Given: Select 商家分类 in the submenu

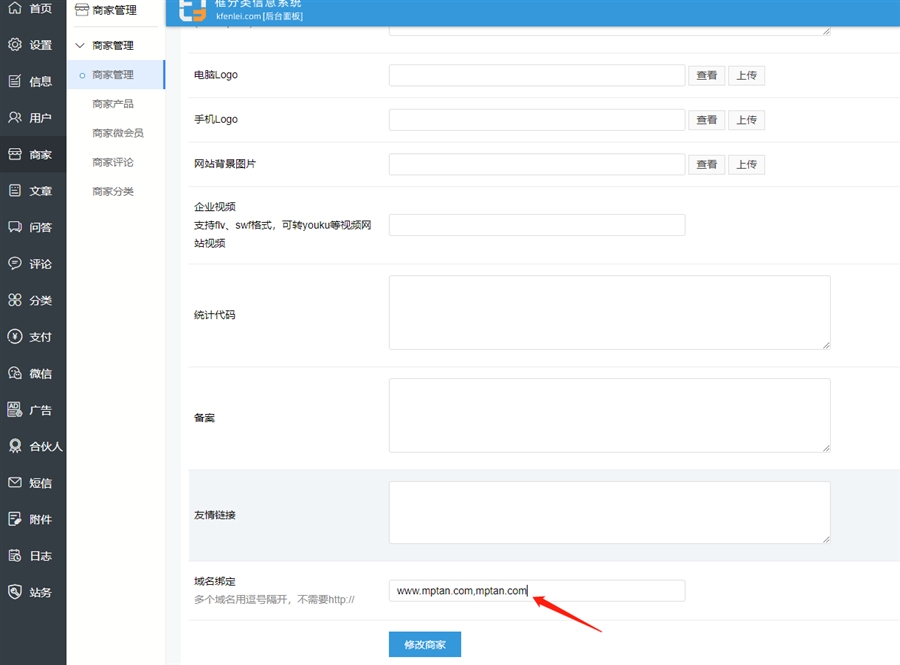Looking at the screenshot, I should pos(112,191).
